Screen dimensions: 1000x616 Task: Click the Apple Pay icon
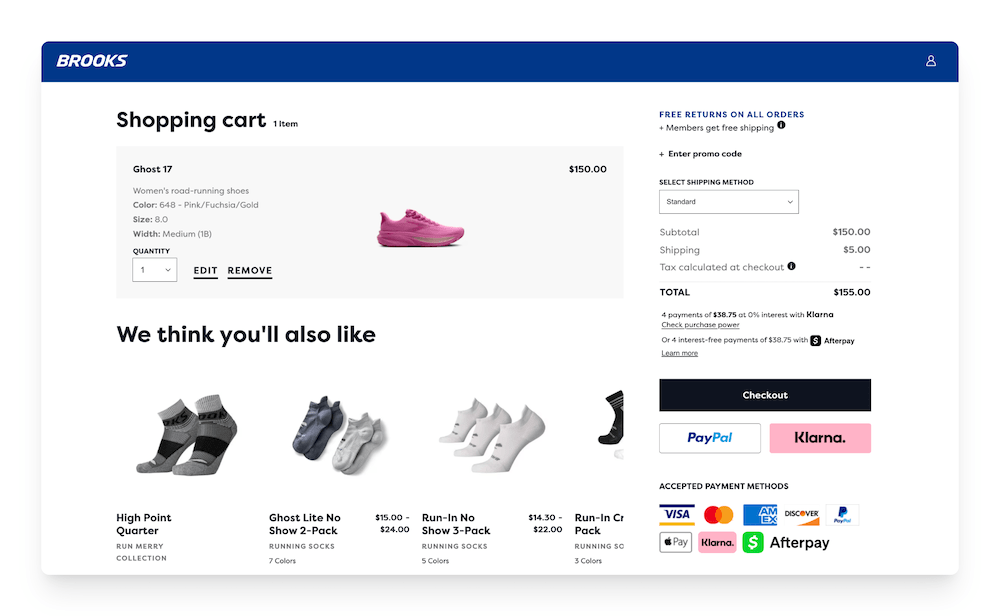pyautogui.click(x=676, y=543)
